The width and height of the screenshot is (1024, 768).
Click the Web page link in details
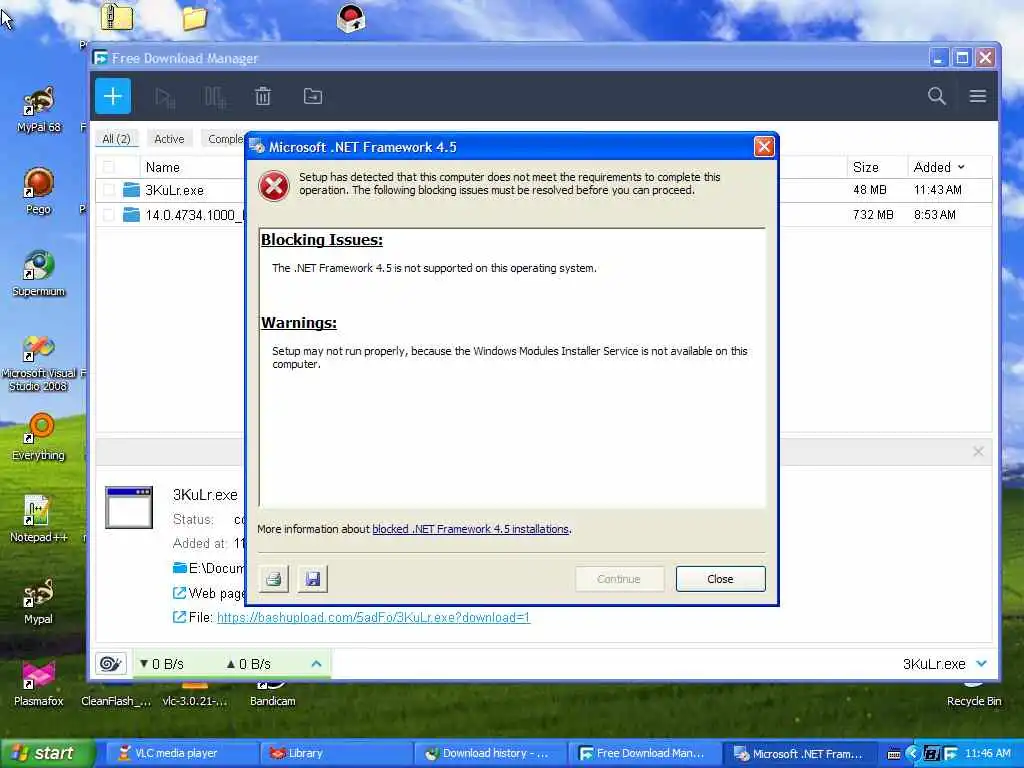click(217, 593)
